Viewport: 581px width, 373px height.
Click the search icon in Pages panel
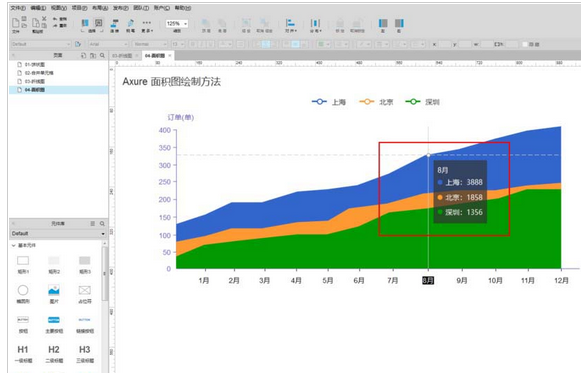102,55
